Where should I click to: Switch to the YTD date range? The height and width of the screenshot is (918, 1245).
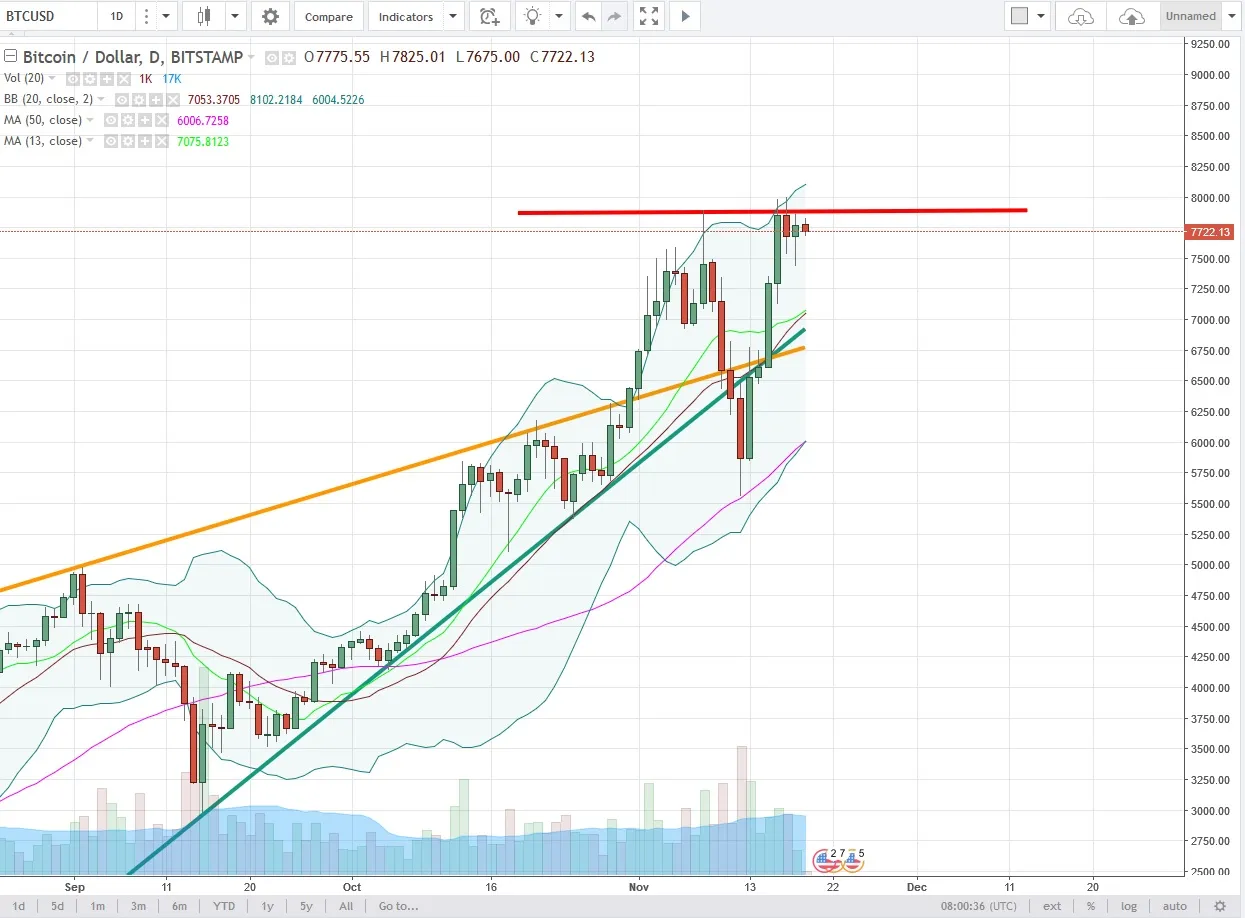coord(224,906)
